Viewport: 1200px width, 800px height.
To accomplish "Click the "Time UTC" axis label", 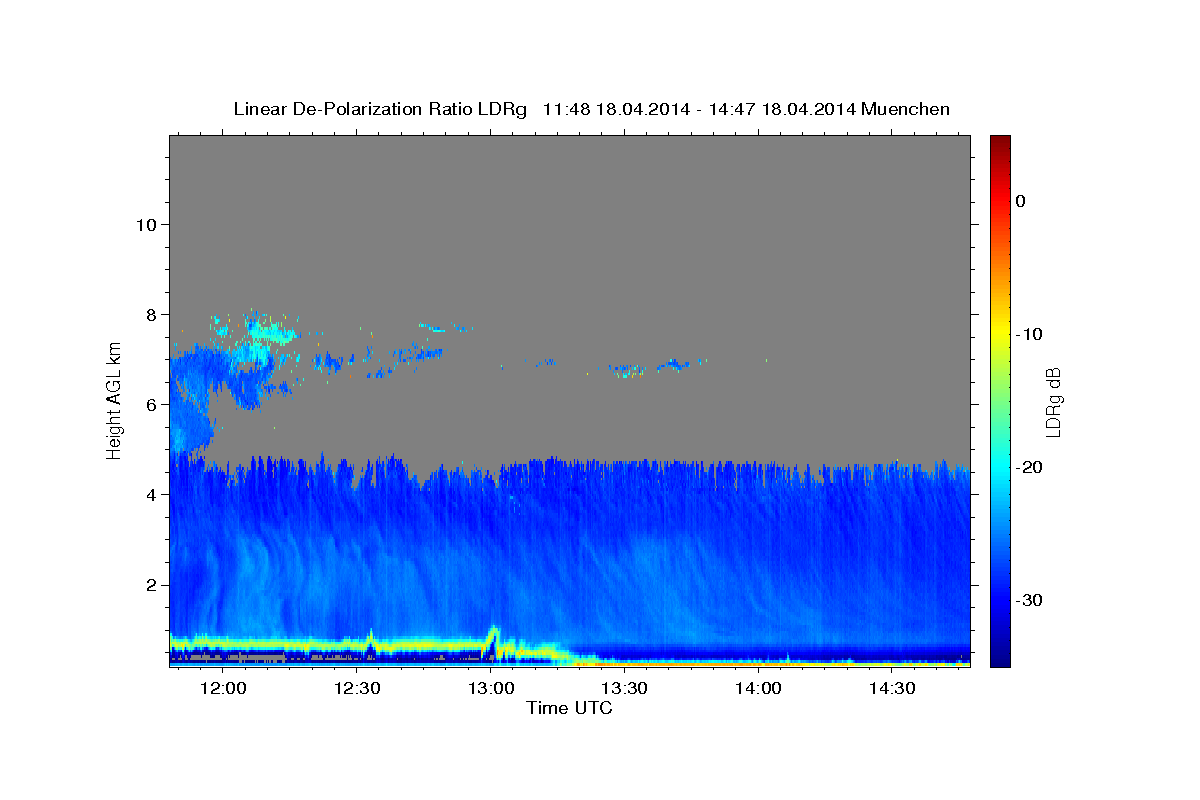I will pos(569,708).
